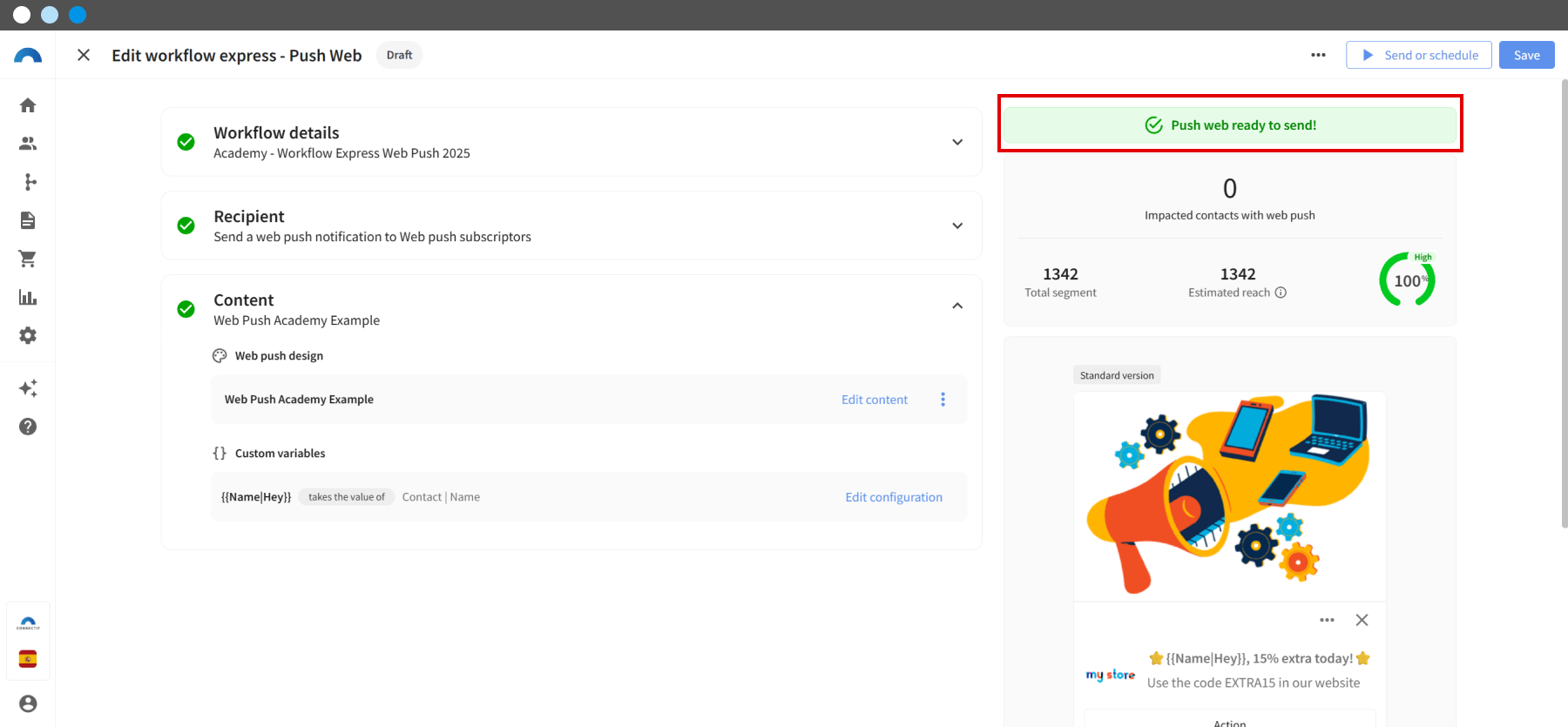The height and width of the screenshot is (727, 1568).
Task: Click the small Connectif account logo
Action: tap(28, 623)
